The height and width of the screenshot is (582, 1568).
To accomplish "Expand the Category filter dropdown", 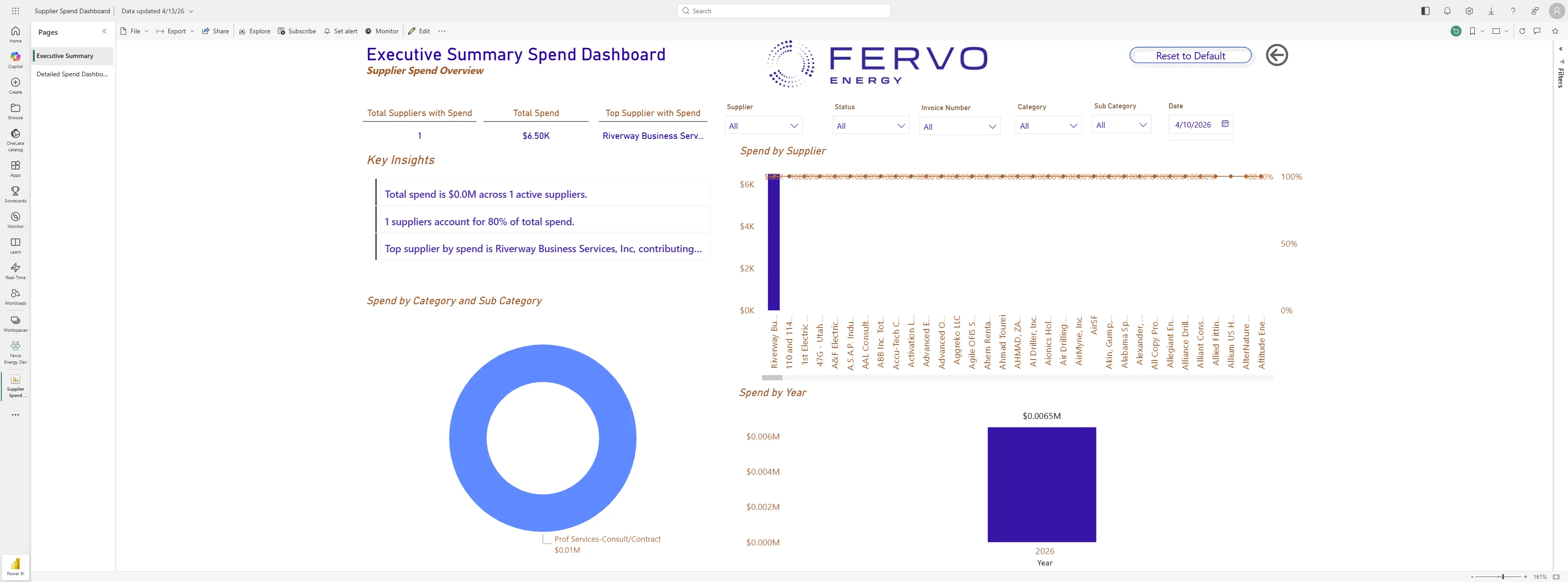I will click(x=1075, y=126).
